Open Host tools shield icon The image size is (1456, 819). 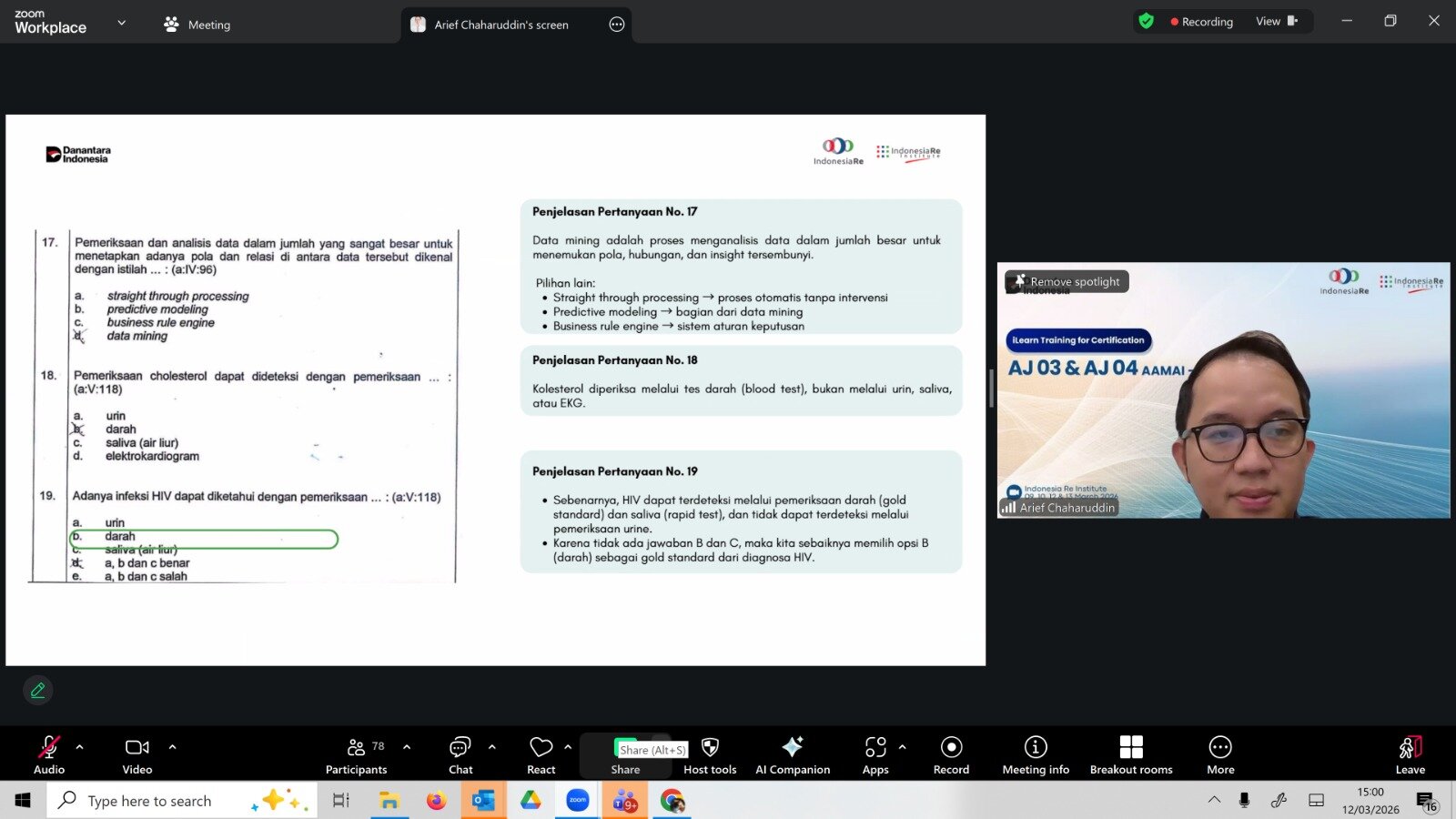click(x=710, y=754)
